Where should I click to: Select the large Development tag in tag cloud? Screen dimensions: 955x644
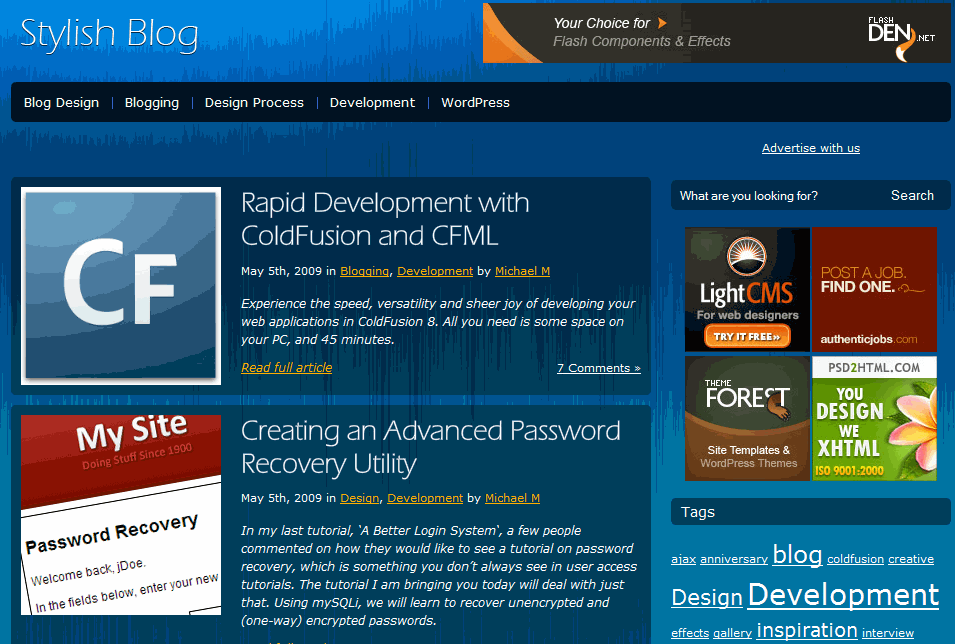(x=843, y=595)
